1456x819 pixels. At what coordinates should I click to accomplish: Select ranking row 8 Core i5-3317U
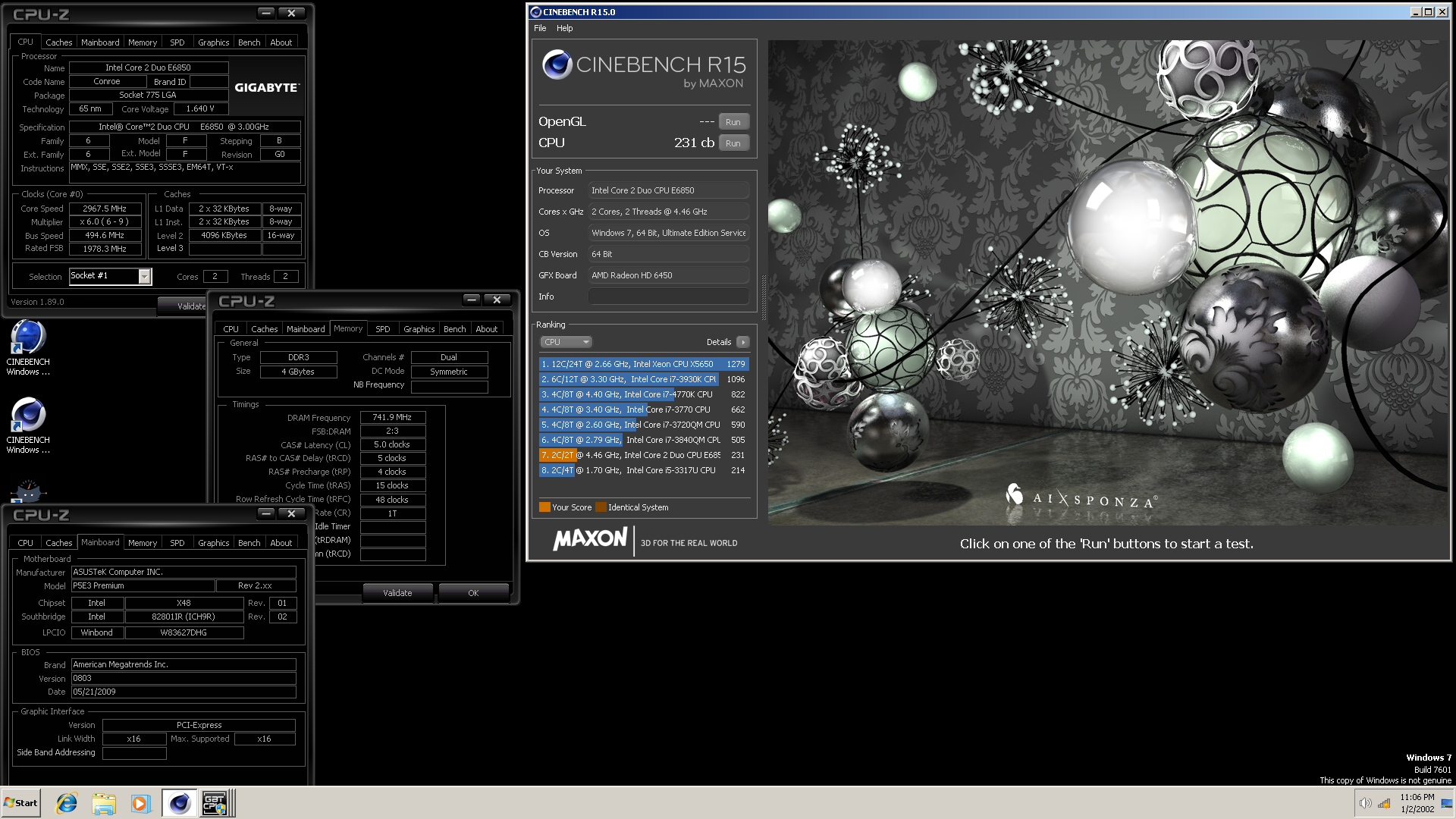coord(644,470)
